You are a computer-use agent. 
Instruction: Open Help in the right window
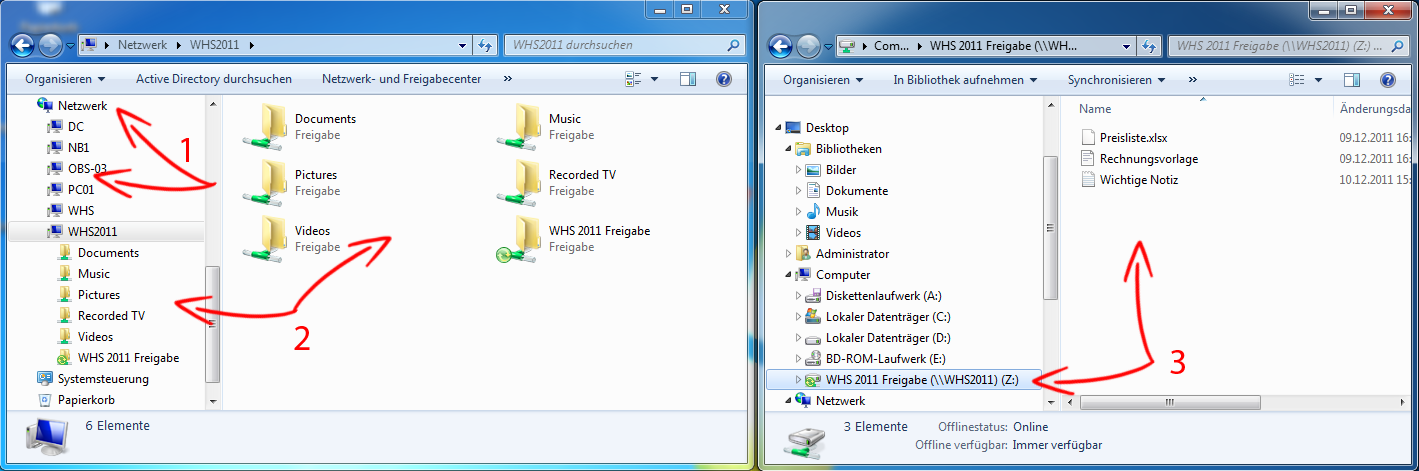point(1388,79)
